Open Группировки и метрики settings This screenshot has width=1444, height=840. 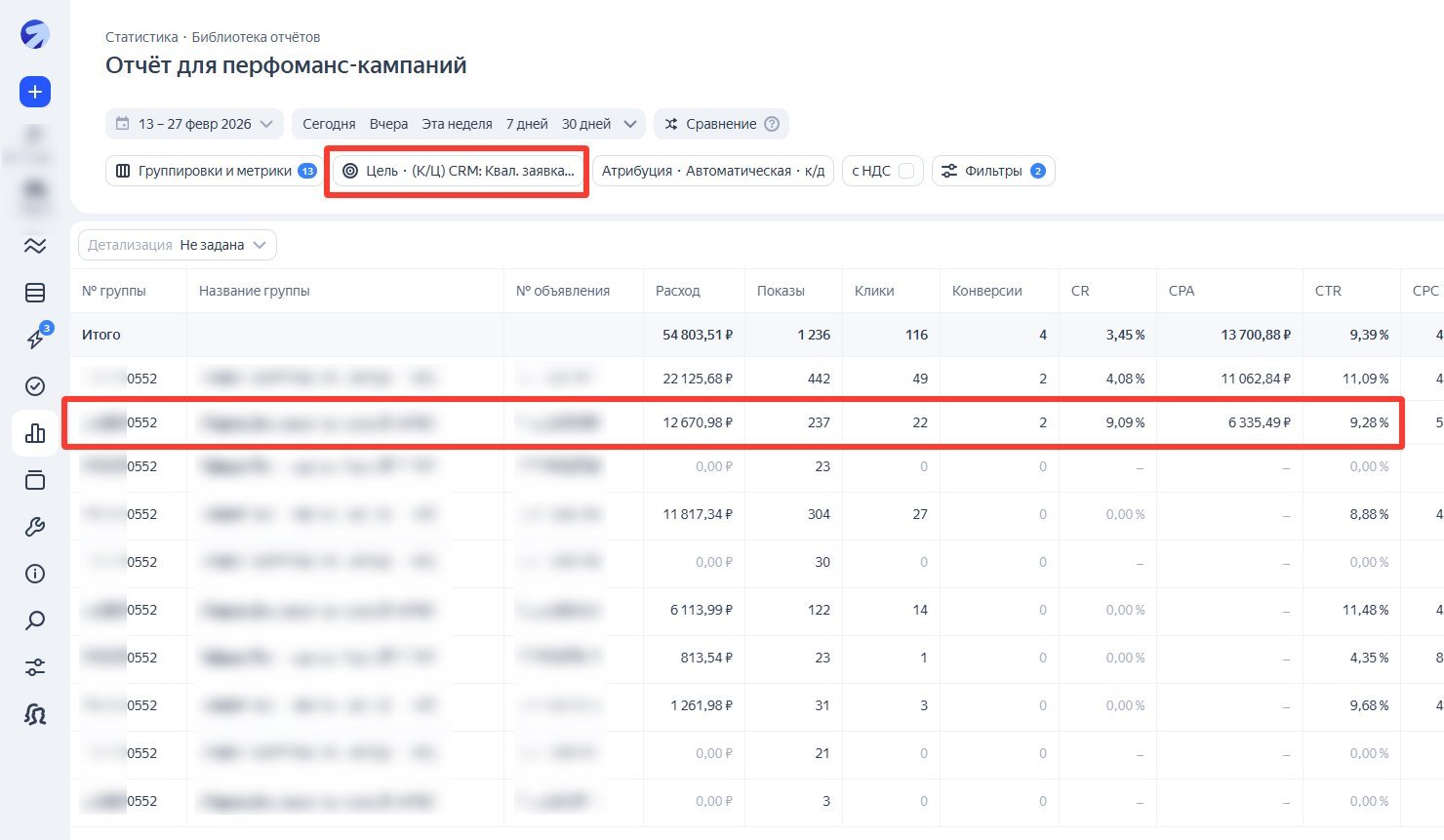point(214,171)
